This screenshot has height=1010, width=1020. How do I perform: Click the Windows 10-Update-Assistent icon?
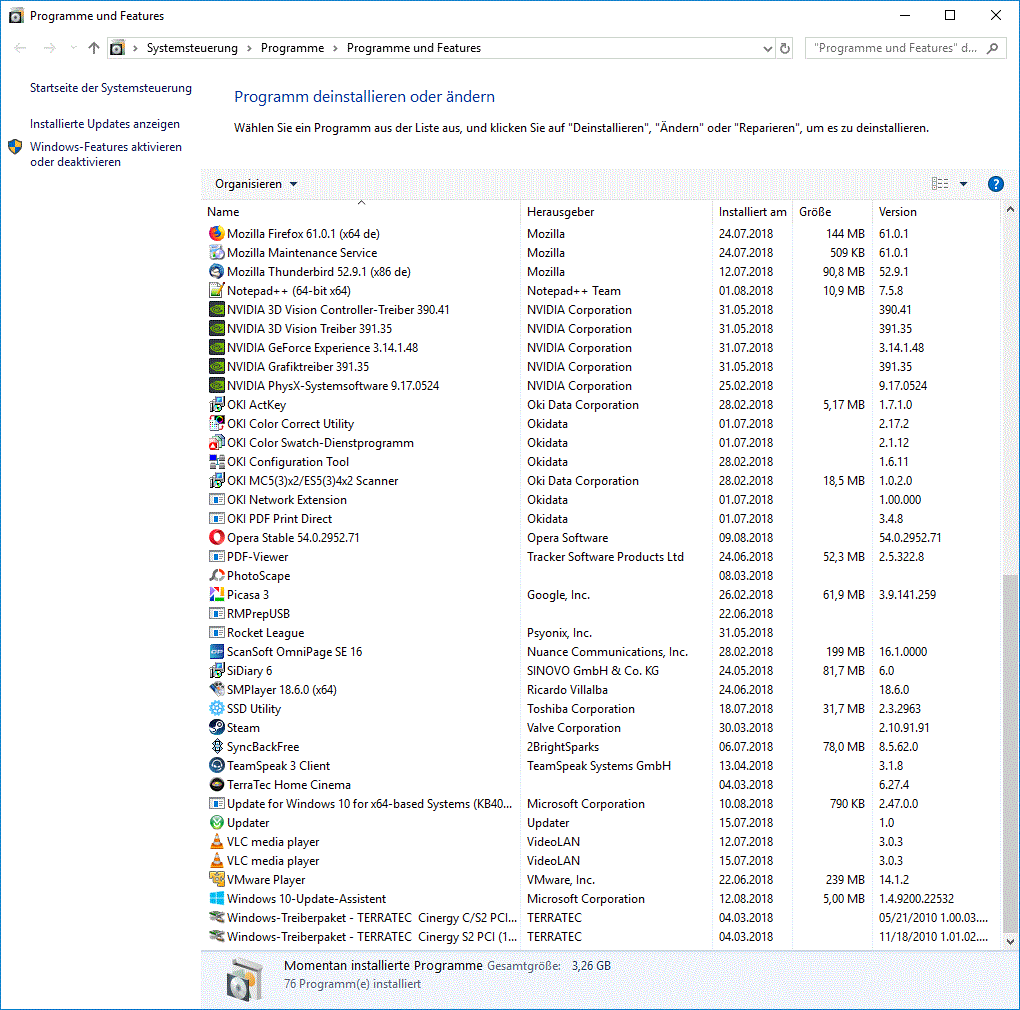(x=217, y=898)
